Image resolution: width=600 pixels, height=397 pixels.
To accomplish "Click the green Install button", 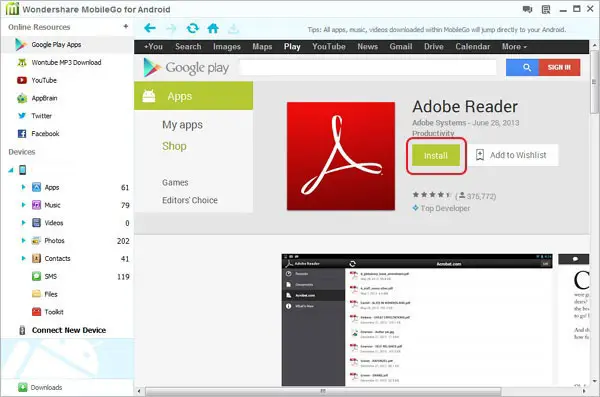I will (x=436, y=155).
